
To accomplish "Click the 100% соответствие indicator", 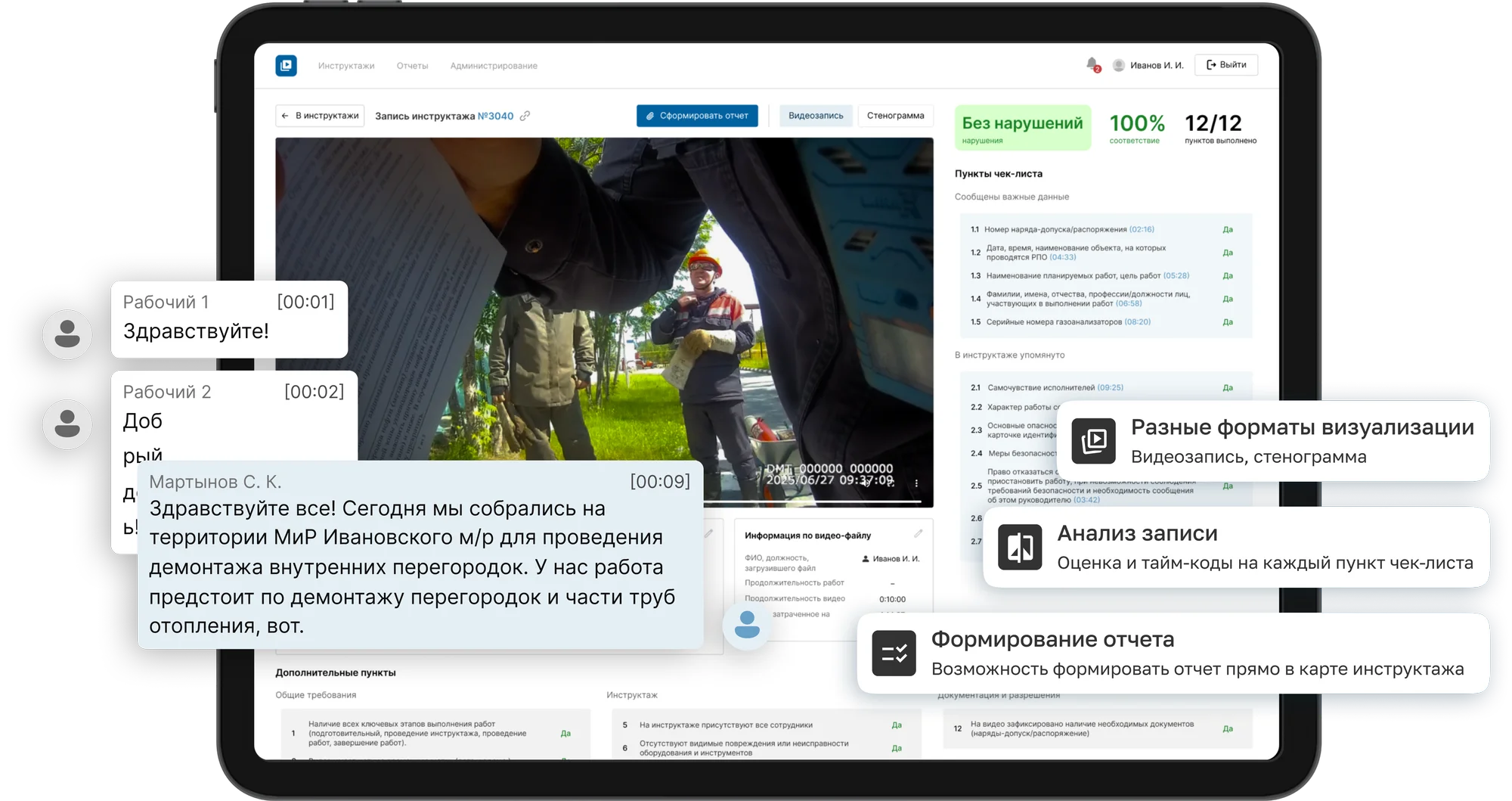I will pos(1136,128).
